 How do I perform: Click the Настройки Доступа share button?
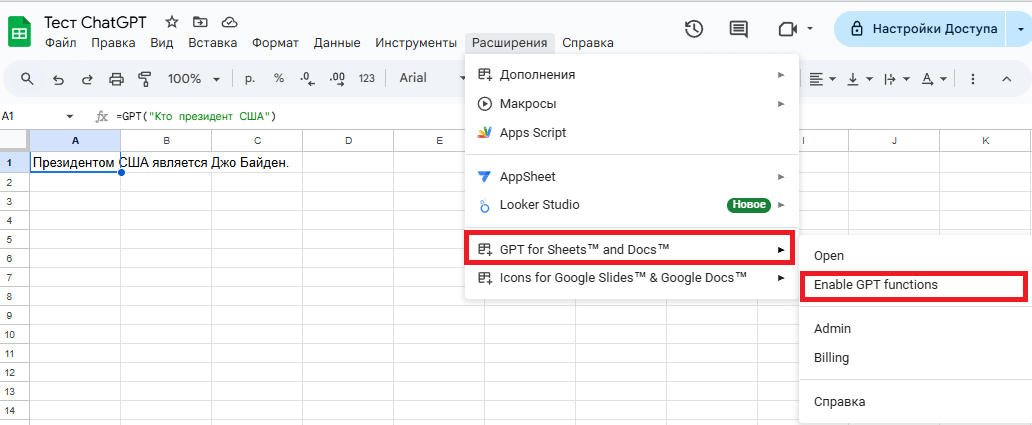pyautogui.click(x=921, y=30)
